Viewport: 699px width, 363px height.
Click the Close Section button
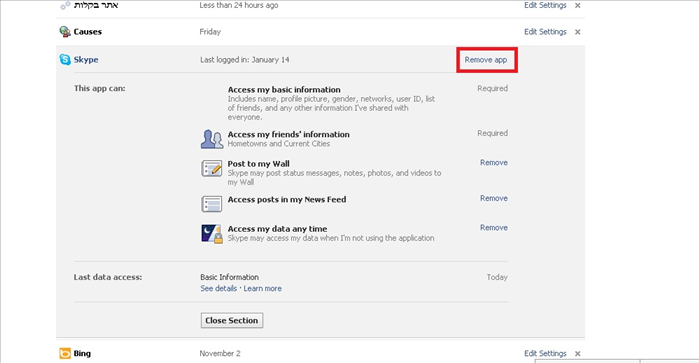point(232,321)
